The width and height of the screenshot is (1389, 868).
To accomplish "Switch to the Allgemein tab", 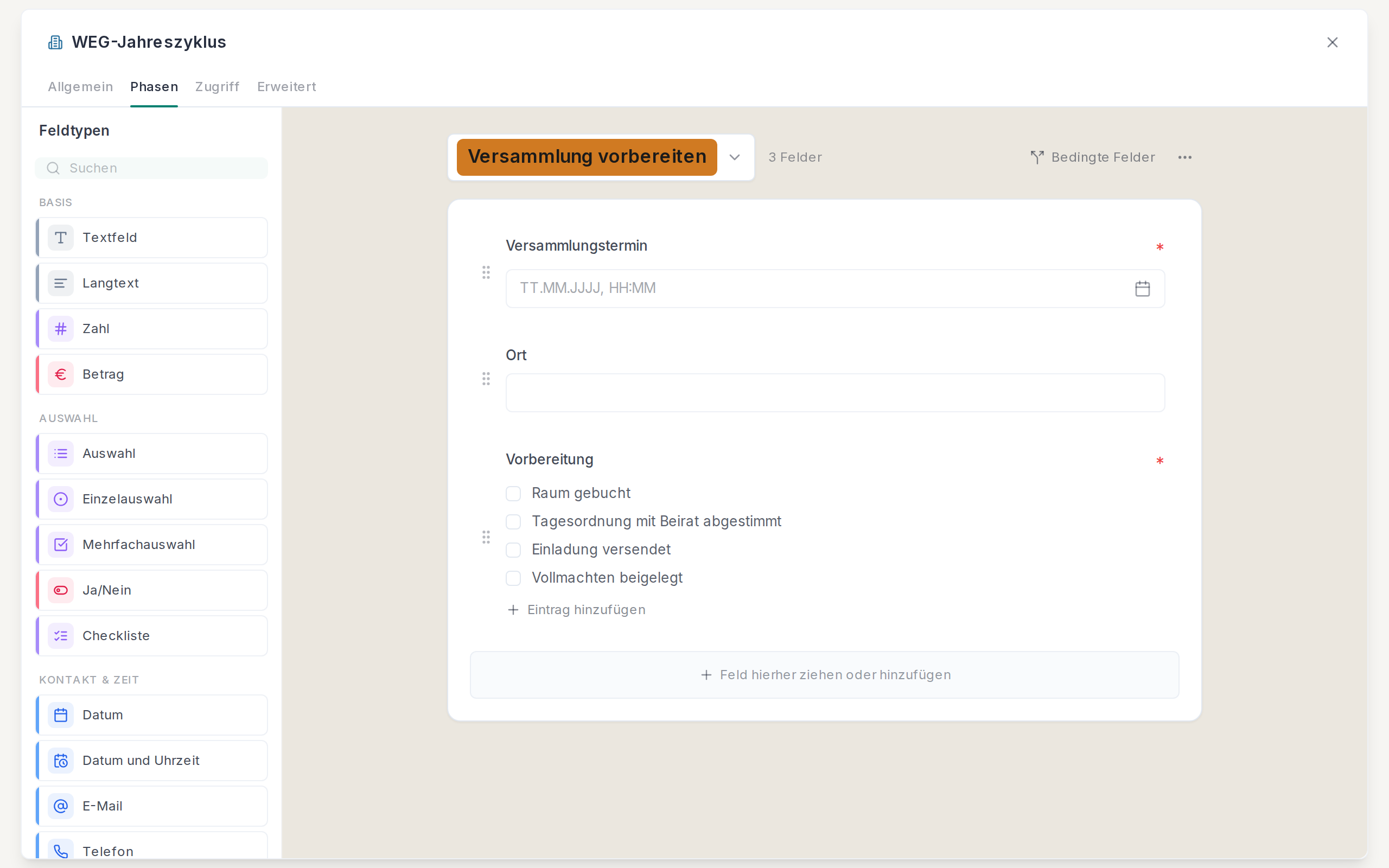I will pyautogui.click(x=80, y=87).
